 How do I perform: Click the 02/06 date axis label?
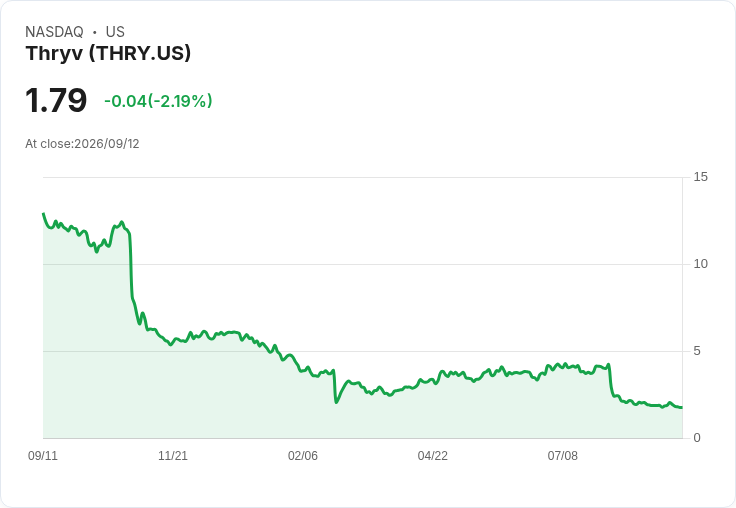point(303,455)
